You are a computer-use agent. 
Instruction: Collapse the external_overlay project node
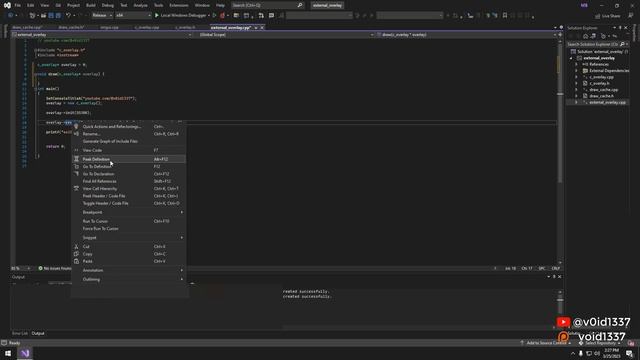coord(571,58)
